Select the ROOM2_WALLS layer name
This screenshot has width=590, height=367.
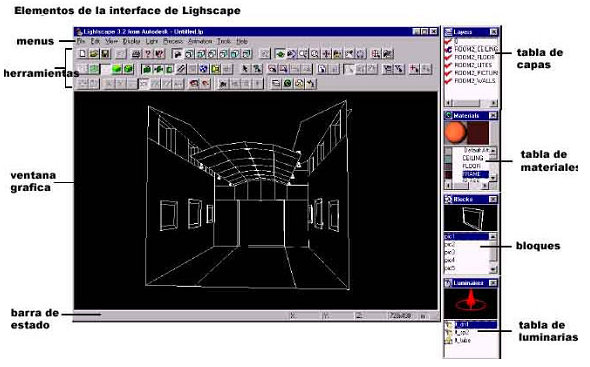475,81
